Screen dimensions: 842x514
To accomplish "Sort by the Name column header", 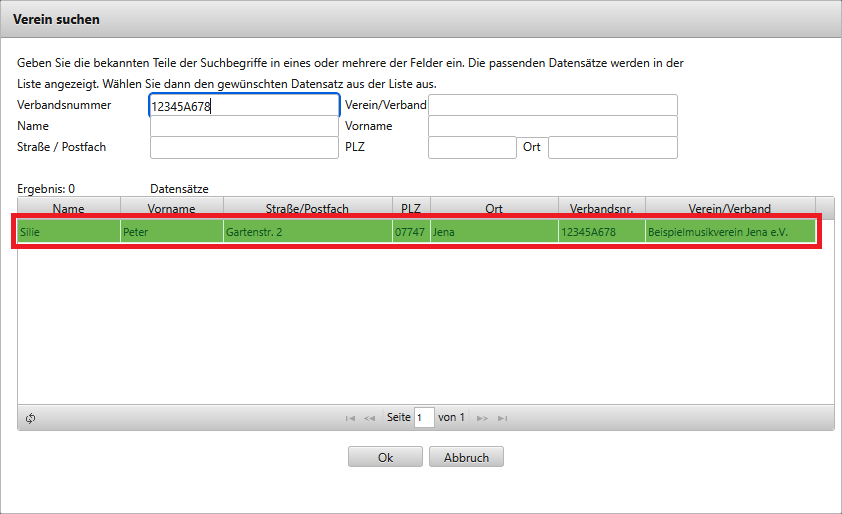I will click(69, 208).
